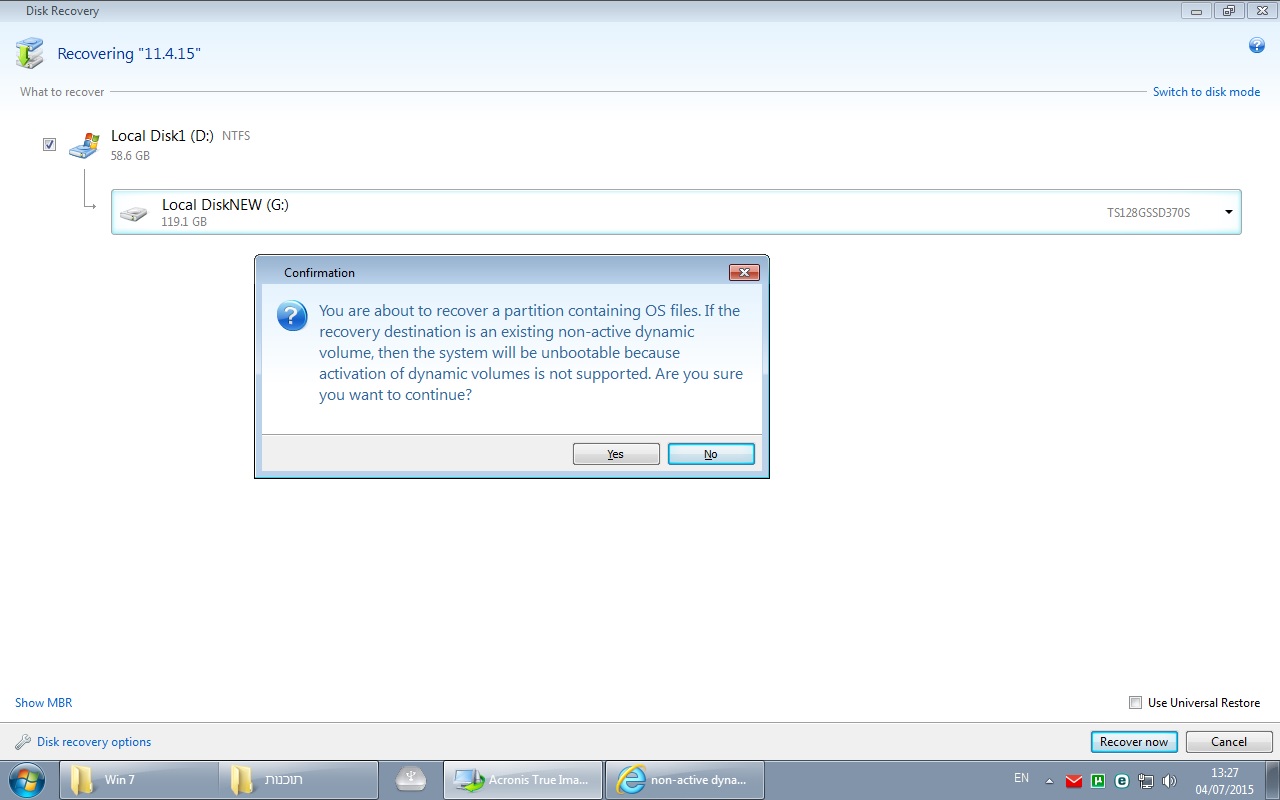Close the Confirmation dialog with red X
The image size is (1280, 800).
744,272
